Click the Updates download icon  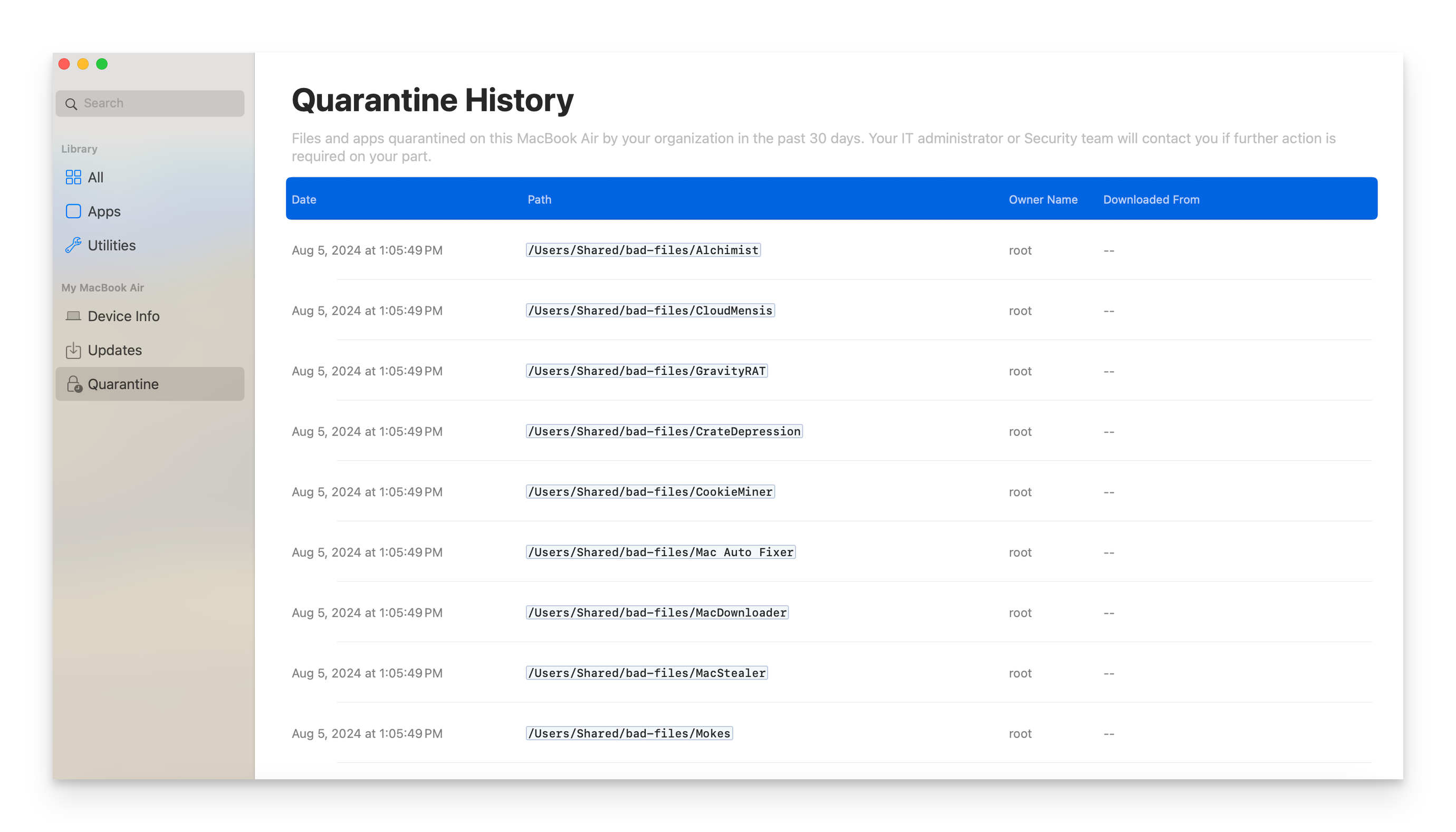pyautogui.click(x=73, y=350)
